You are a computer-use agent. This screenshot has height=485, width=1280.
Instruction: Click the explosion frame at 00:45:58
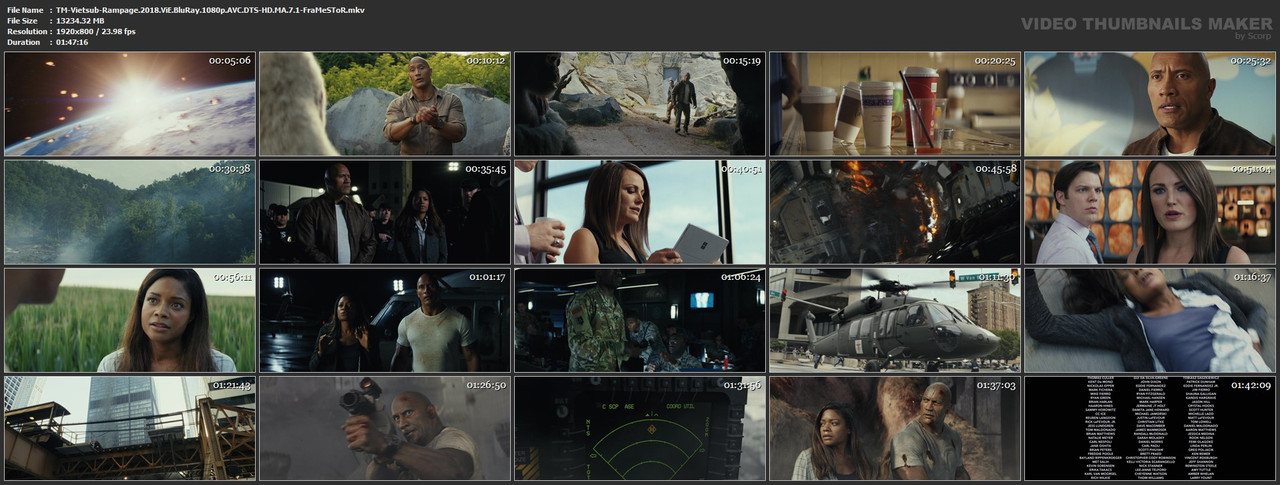point(894,212)
